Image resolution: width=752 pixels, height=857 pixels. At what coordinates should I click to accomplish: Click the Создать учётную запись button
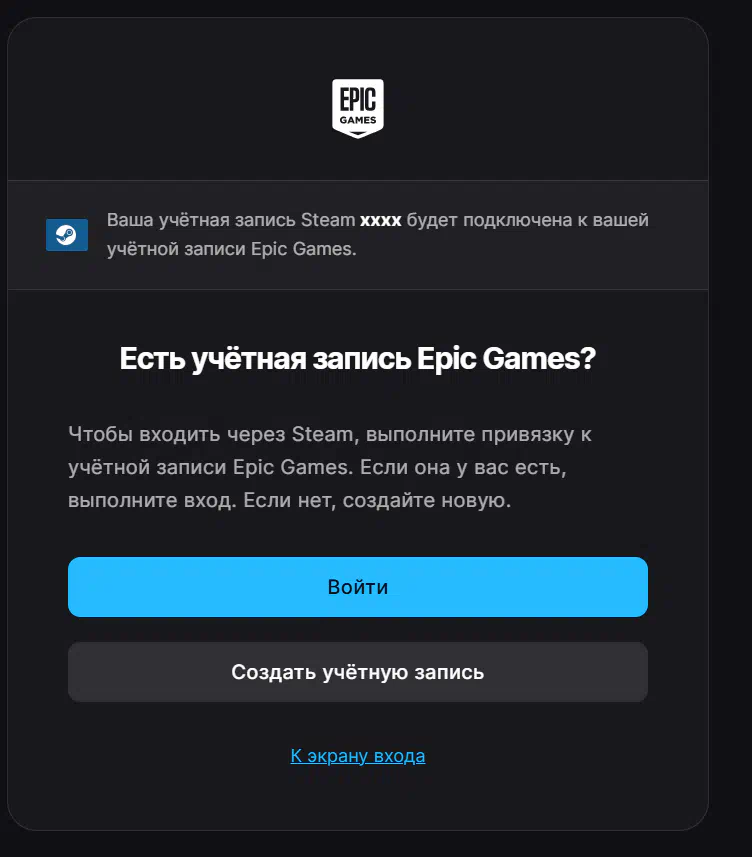click(x=358, y=672)
